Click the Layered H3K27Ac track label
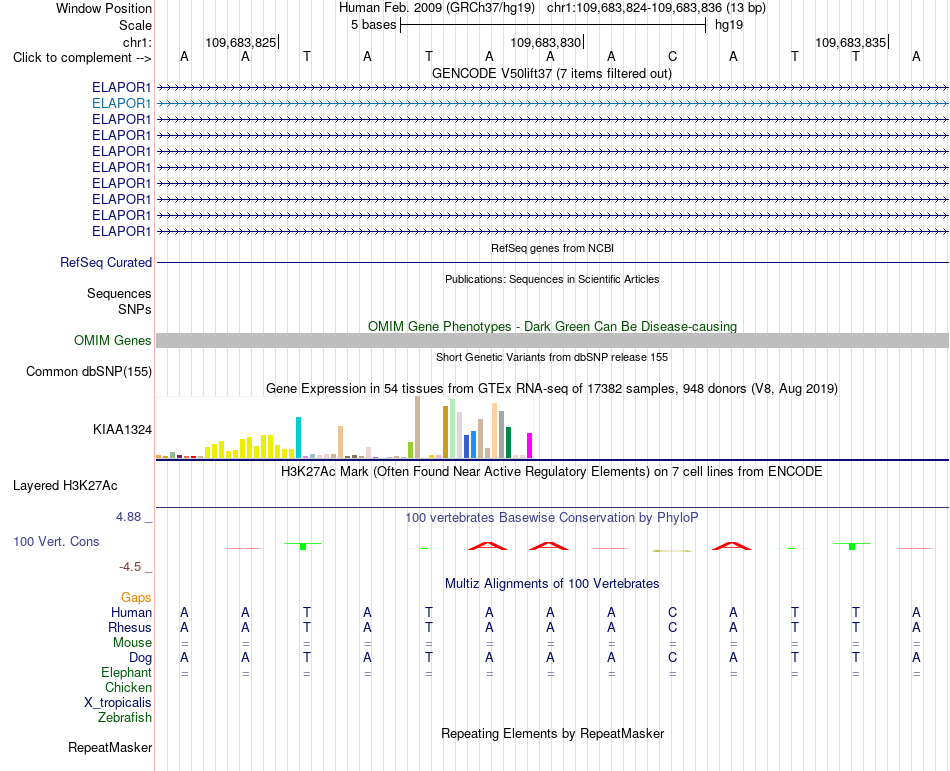This screenshot has width=950, height=771. point(65,486)
